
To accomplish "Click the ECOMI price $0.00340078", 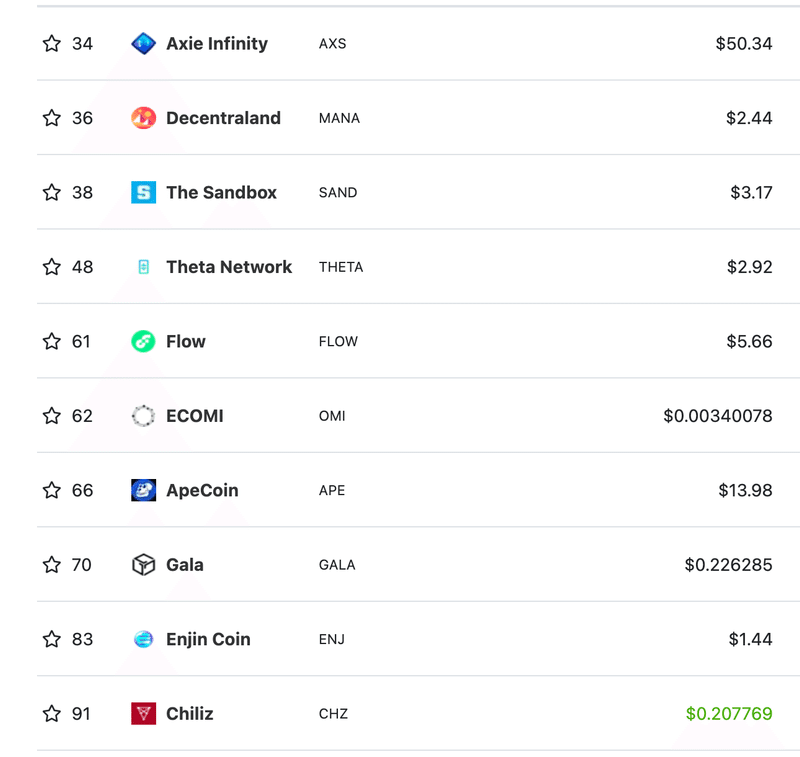I will click(x=717, y=416).
